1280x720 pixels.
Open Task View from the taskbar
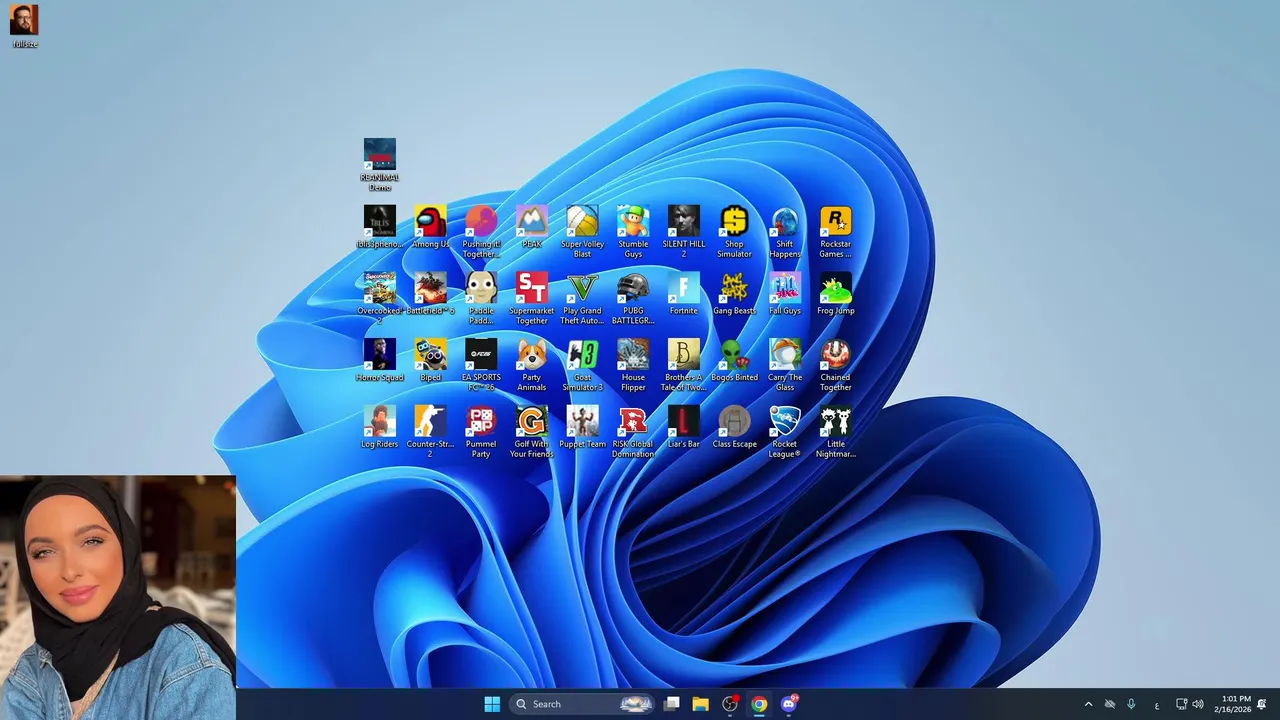pyautogui.click(x=672, y=704)
